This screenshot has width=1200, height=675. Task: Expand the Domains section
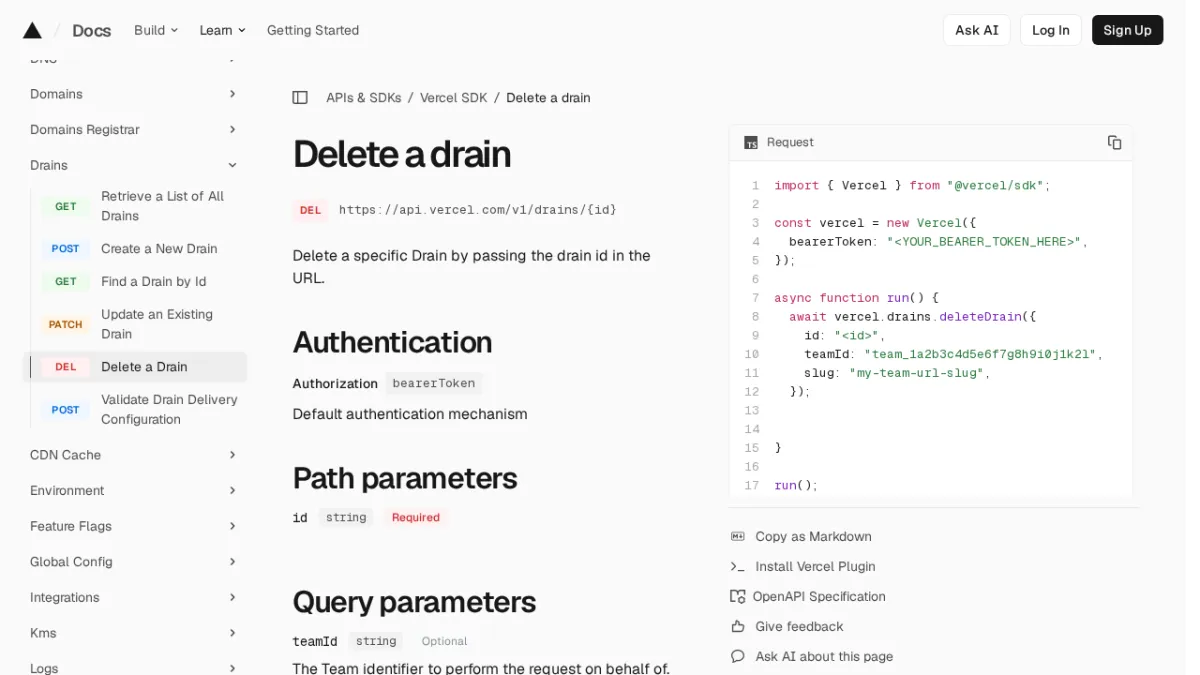pyautogui.click(x=232, y=94)
